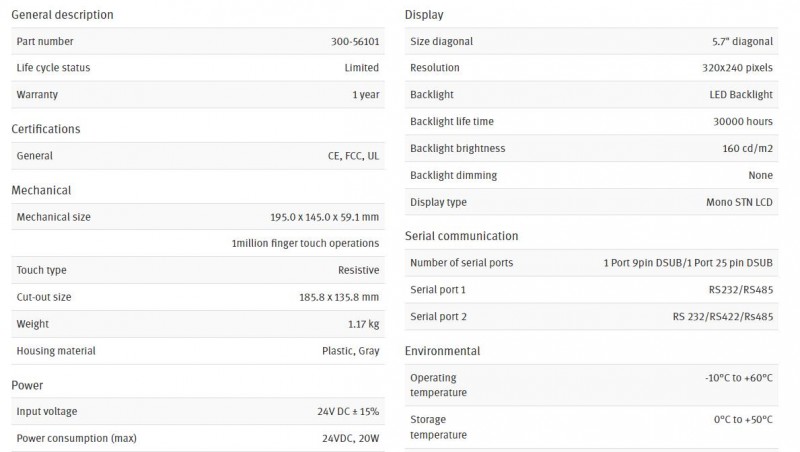Click the Operating temperature row
The image size is (800, 452).
click(x=591, y=385)
